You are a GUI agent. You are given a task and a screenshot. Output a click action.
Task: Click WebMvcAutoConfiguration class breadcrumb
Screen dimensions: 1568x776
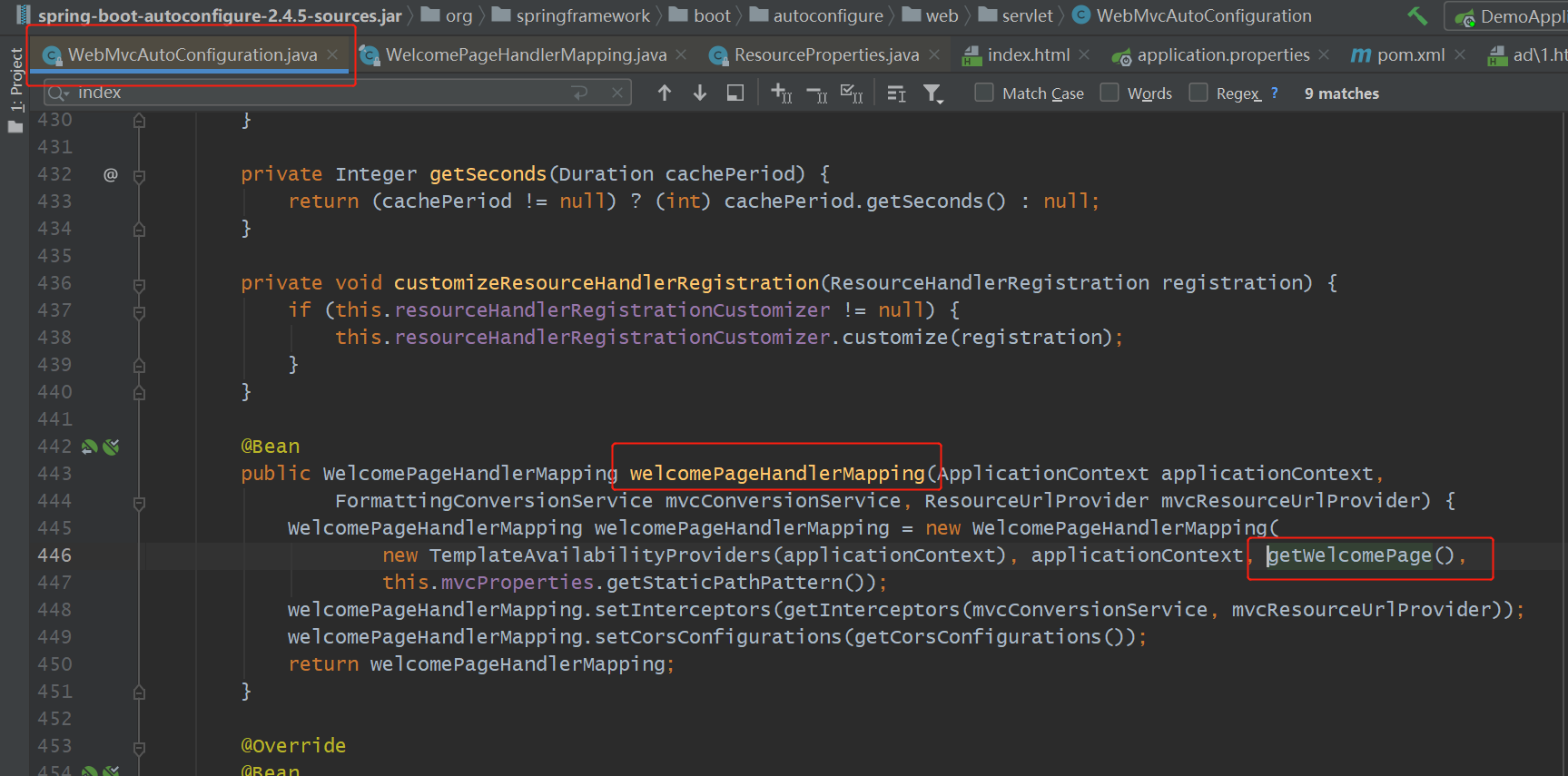[x=1192, y=15]
